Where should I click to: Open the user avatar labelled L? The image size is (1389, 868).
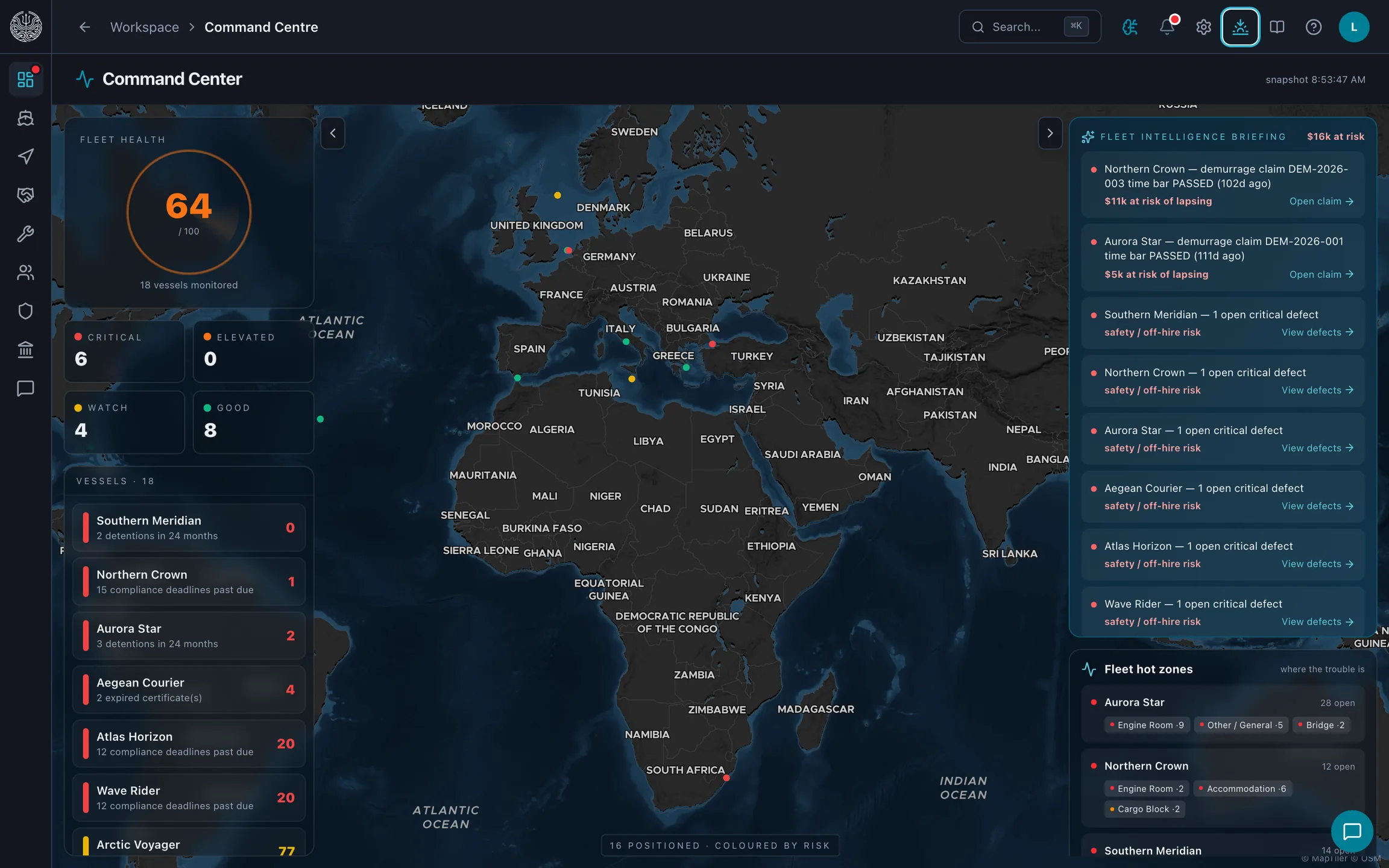[x=1354, y=27]
